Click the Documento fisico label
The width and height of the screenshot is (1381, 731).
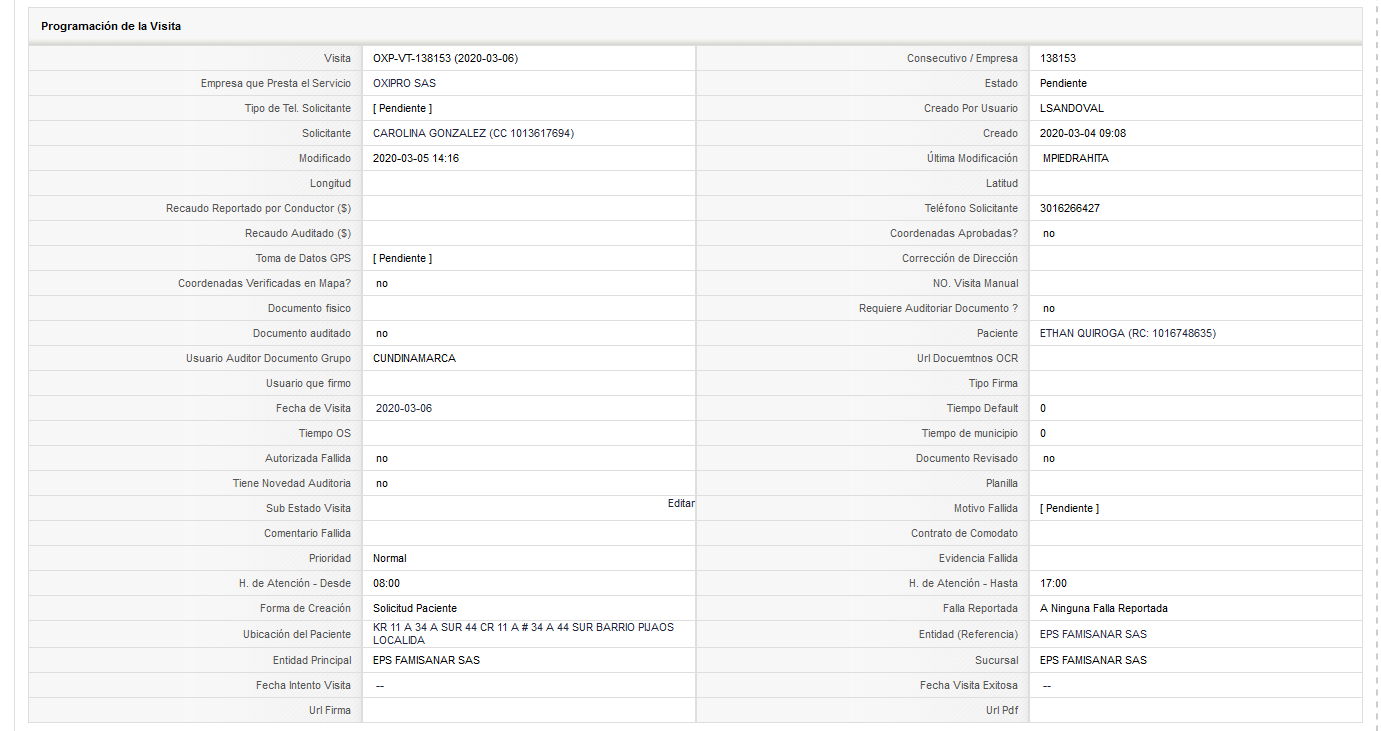(x=309, y=308)
